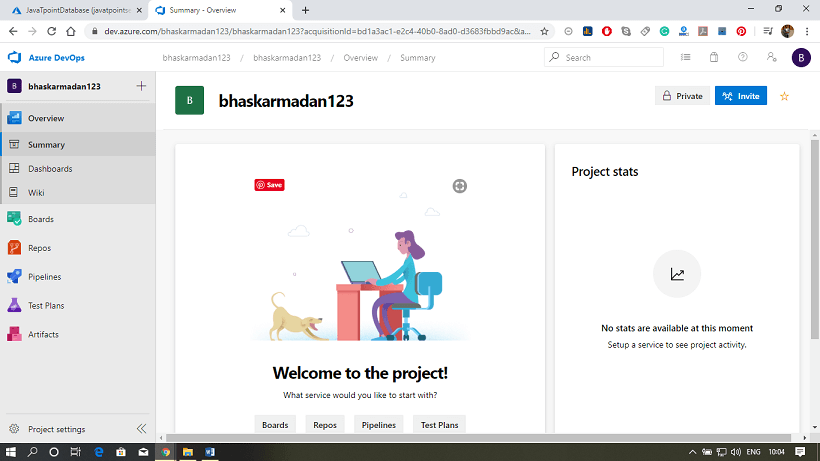Click the vertical page scrollbar
Screen dimensions: 820x461
click(x=815, y=238)
